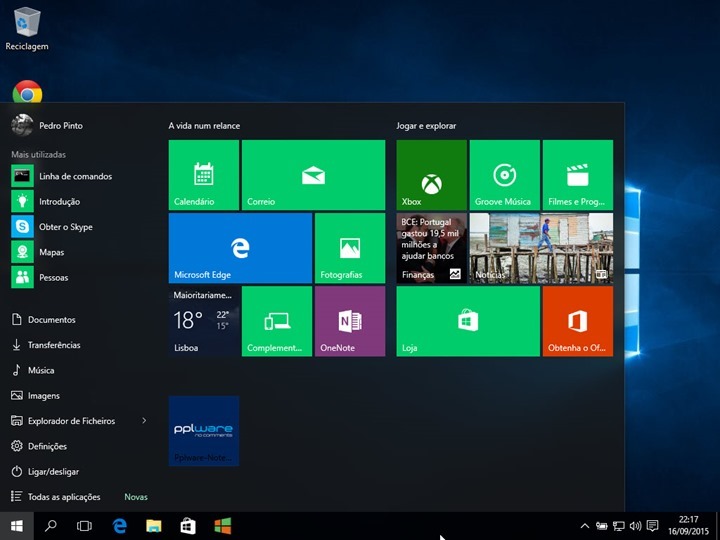Open the Finanças news tile

432,248
